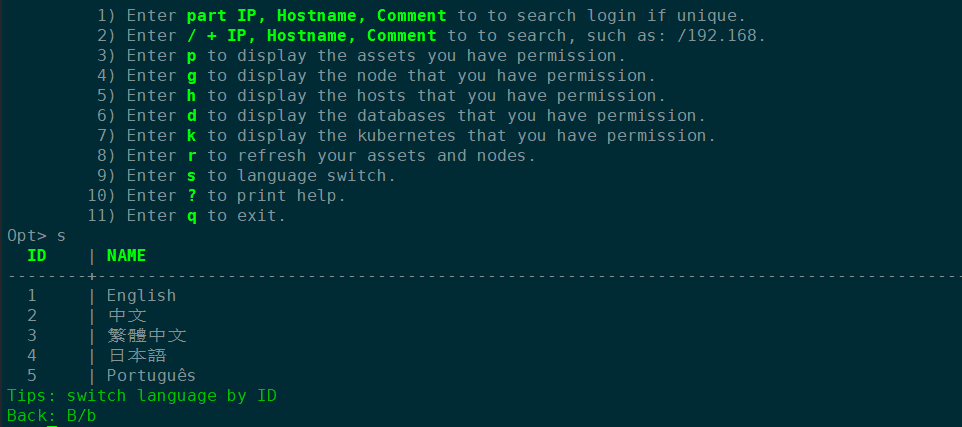This screenshot has width=962, height=427.
Task: Click the green 'g' key hint
Action: point(192,77)
